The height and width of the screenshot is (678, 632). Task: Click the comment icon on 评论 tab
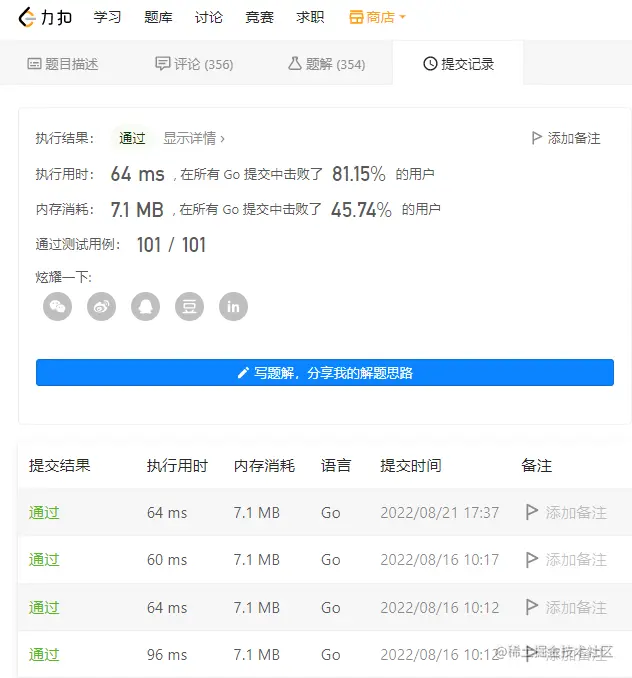pos(163,64)
